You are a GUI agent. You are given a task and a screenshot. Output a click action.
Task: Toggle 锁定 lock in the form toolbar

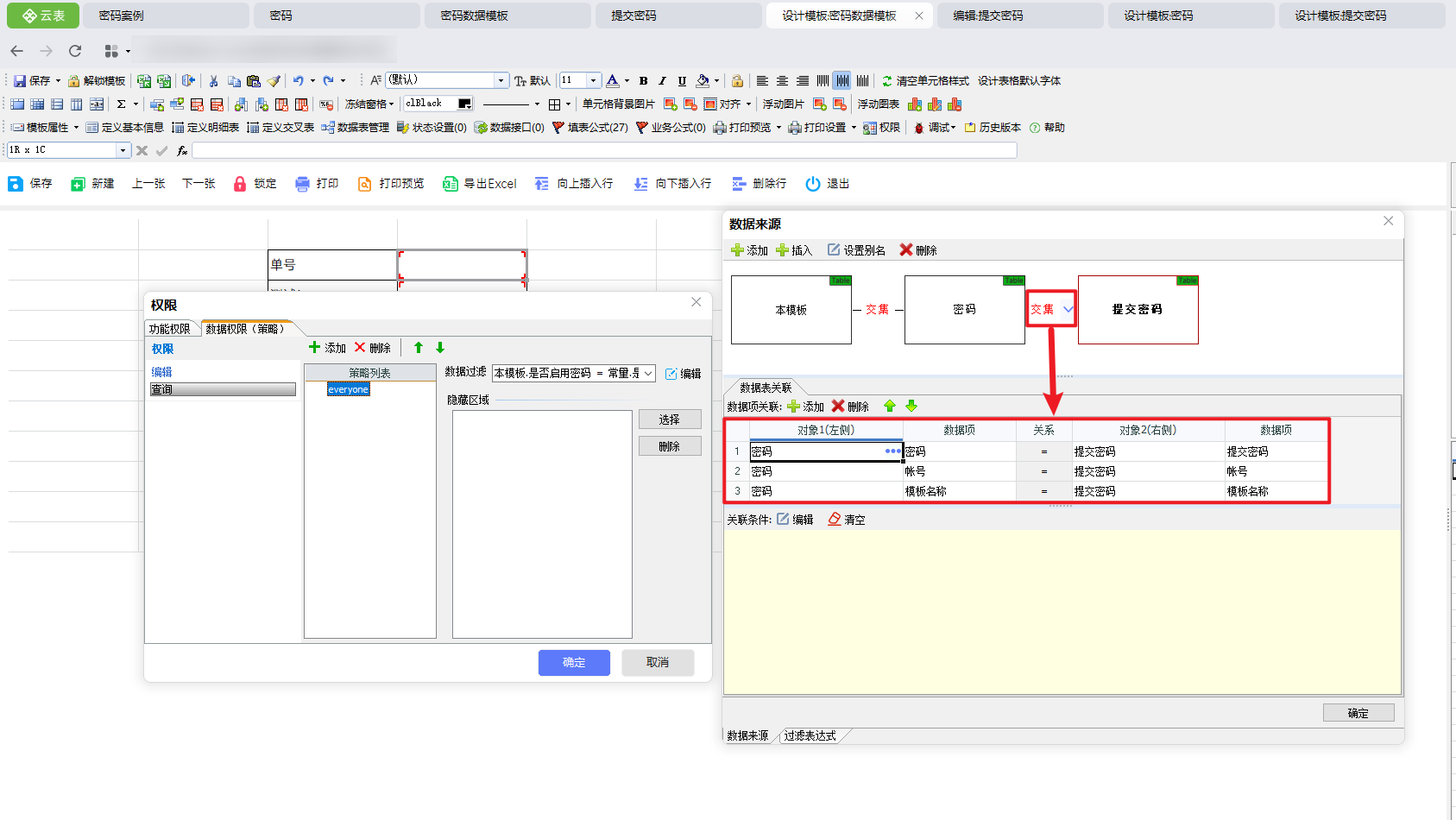(x=255, y=184)
